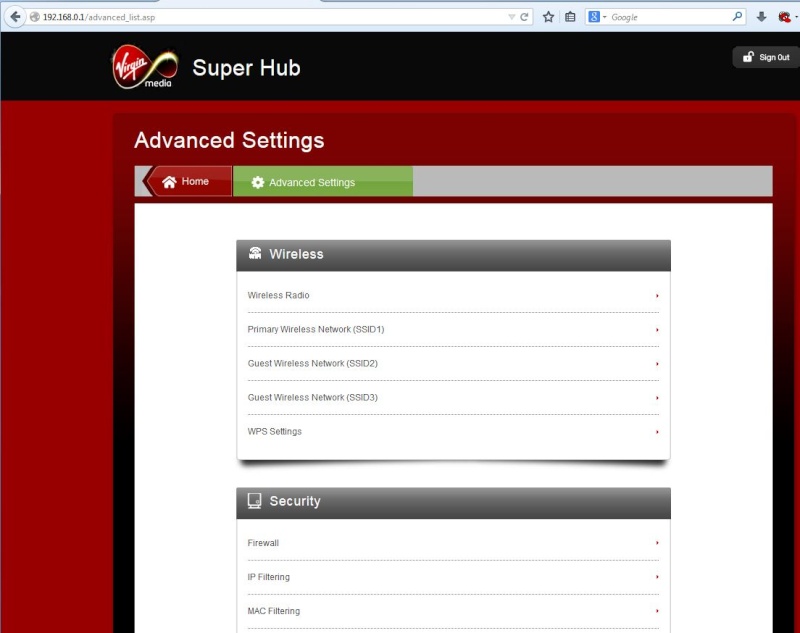Click the Google search magnifier icon
The image size is (800, 633).
(x=737, y=16)
